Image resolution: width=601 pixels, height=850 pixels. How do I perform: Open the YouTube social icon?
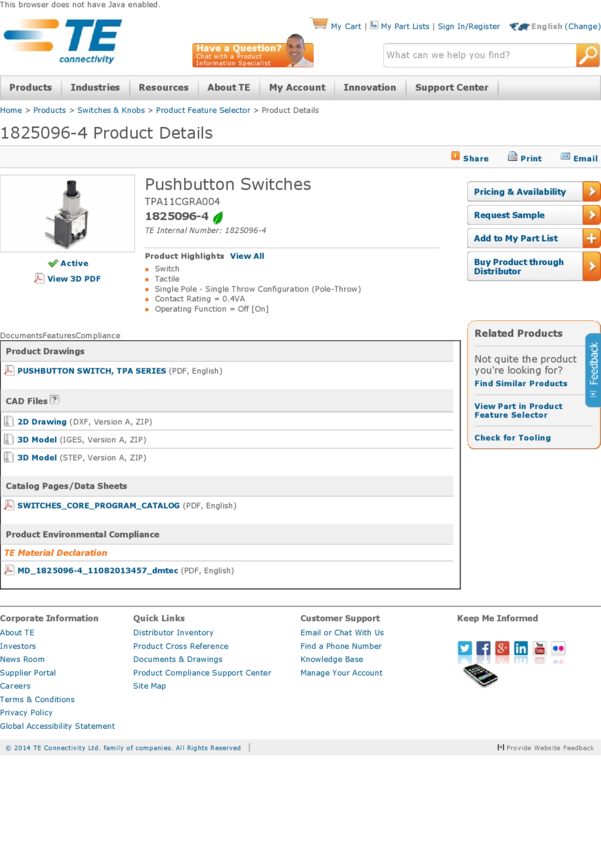[540, 648]
